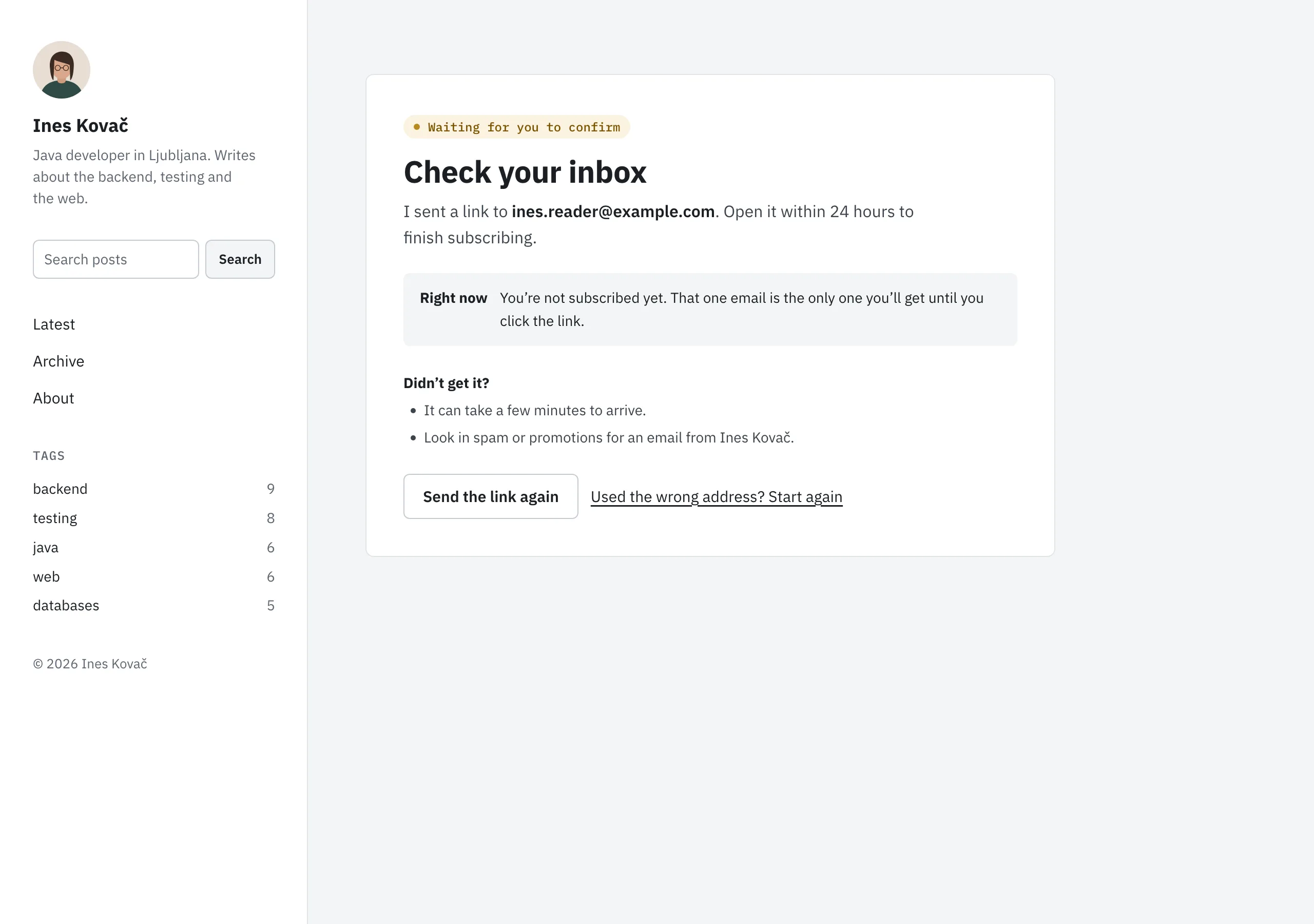This screenshot has width=1314, height=924.
Task: Click the backend tag count 9
Action: 270,489
